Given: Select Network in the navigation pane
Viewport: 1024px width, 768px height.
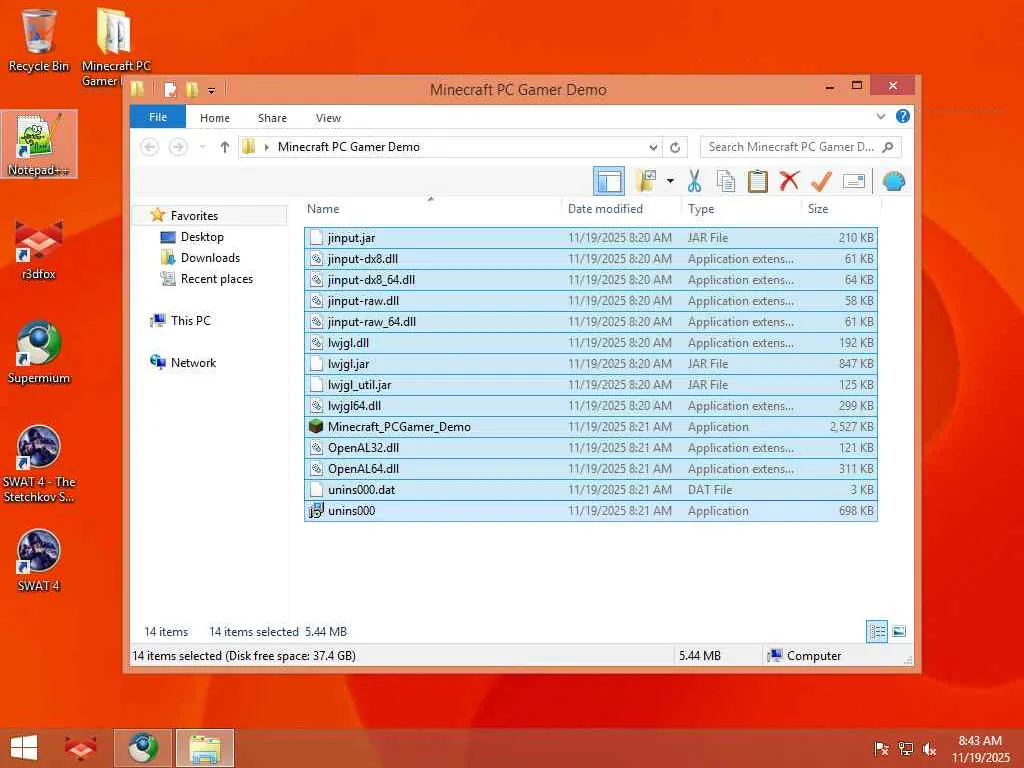Looking at the screenshot, I should pos(193,362).
